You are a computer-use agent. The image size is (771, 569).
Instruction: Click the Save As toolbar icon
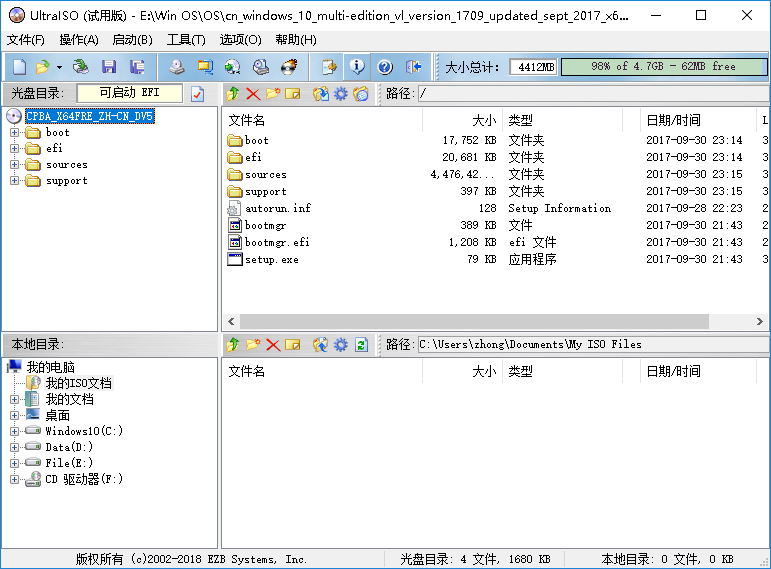point(137,66)
